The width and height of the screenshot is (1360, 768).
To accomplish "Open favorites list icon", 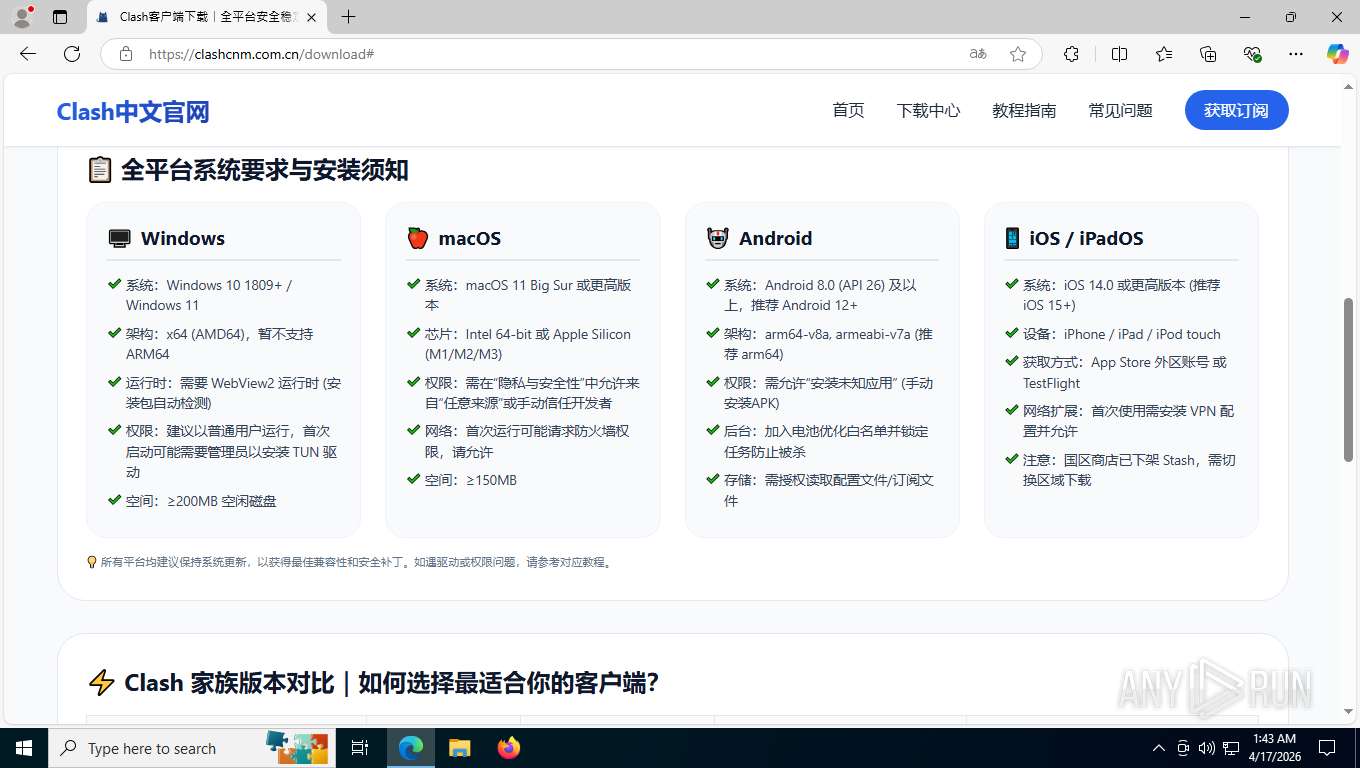I will pyautogui.click(x=1164, y=54).
